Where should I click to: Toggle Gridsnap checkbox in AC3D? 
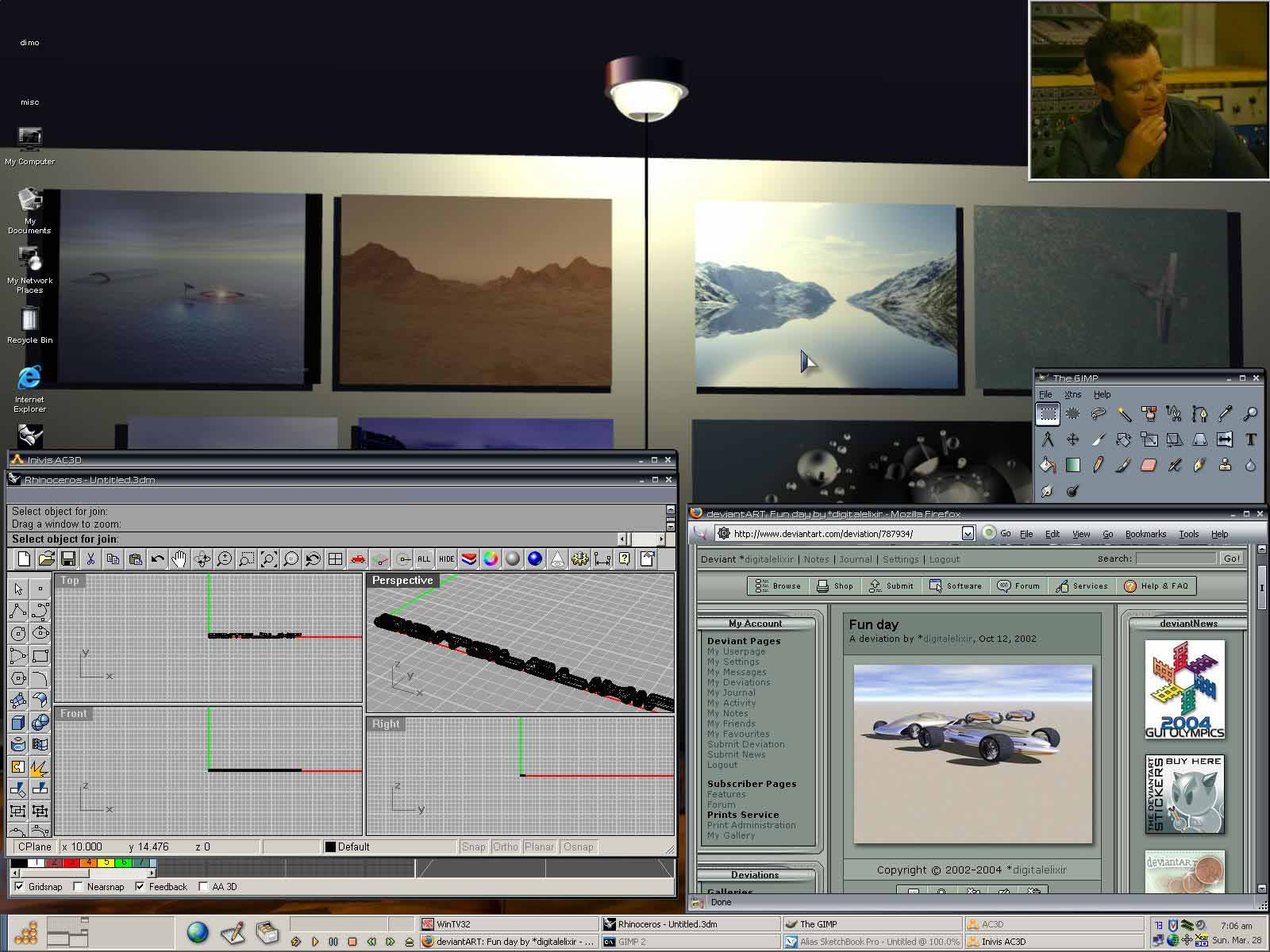(19, 887)
